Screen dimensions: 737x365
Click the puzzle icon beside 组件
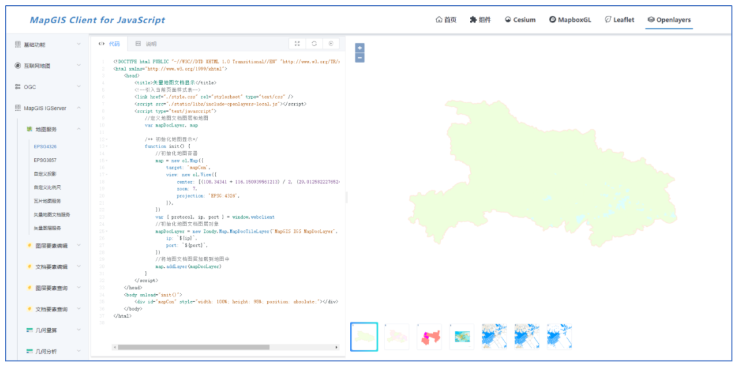pyautogui.click(x=473, y=20)
